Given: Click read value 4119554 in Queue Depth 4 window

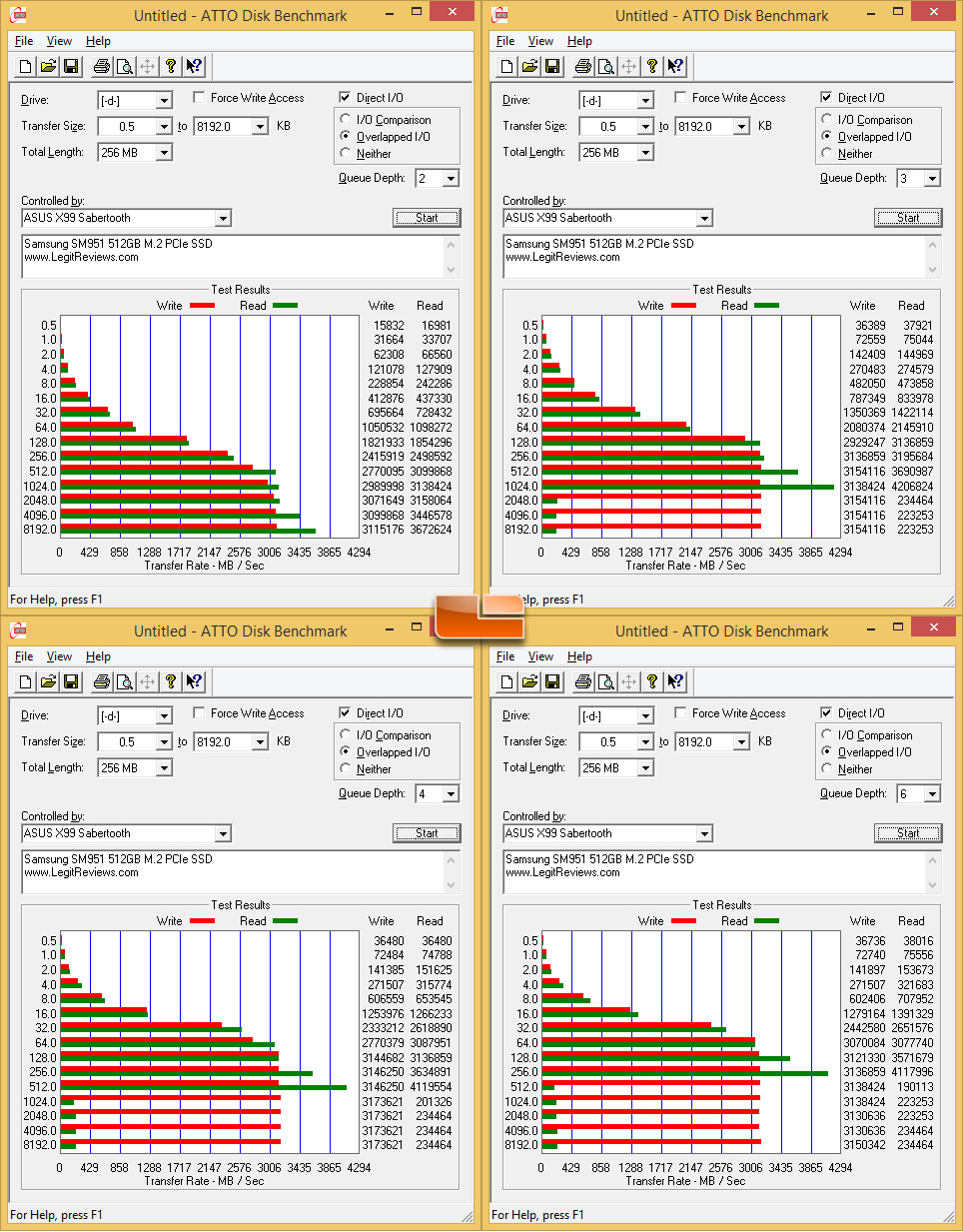Looking at the screenshot, I should click(x=431, y=1087).
